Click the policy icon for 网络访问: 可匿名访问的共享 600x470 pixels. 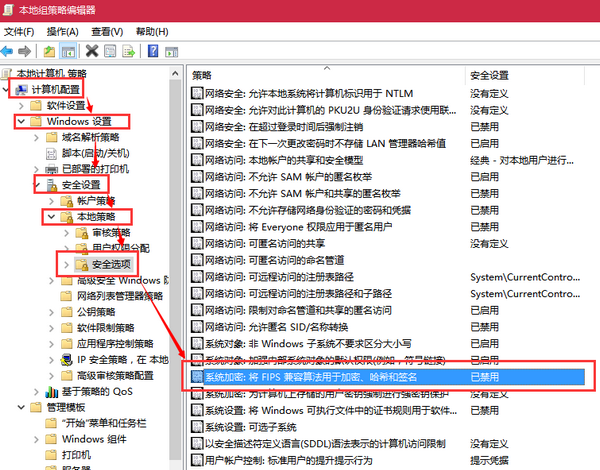pos(197,243)
